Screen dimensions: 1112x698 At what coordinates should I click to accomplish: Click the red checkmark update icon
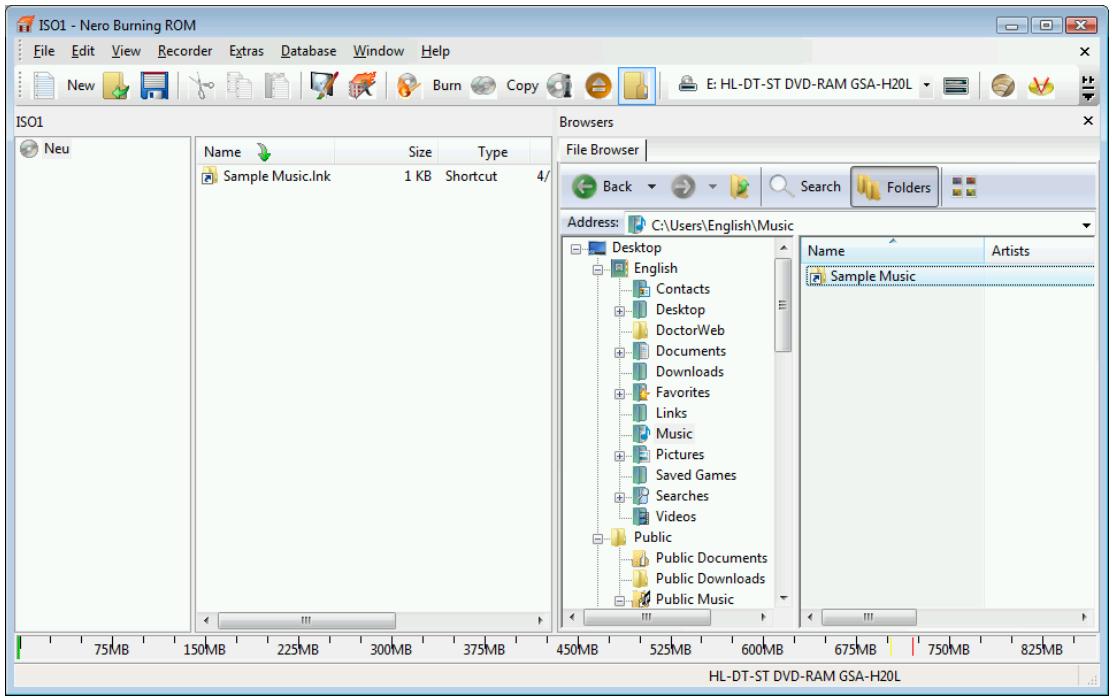pyautogui.click(x=1040, y=86)
